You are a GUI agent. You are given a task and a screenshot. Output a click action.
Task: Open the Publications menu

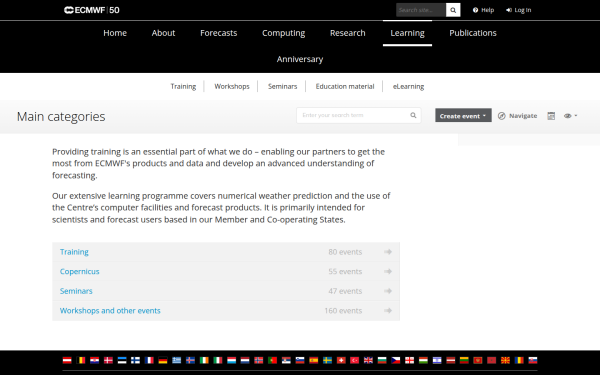(473, 33)
